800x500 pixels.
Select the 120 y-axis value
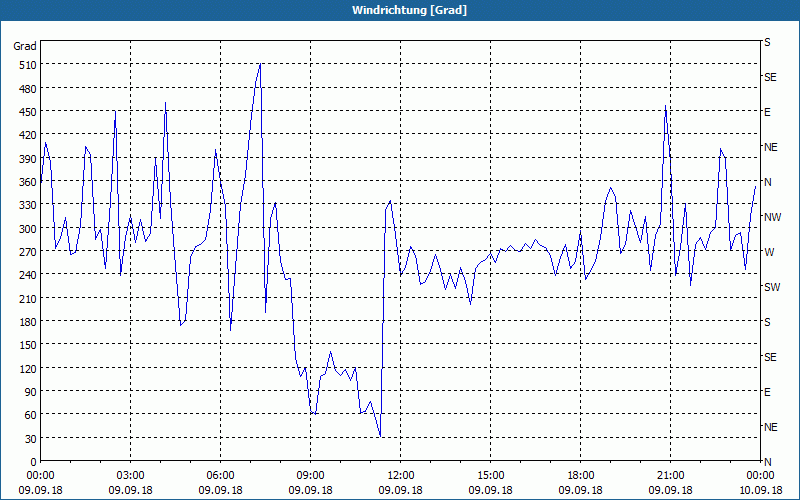[28, 368]
